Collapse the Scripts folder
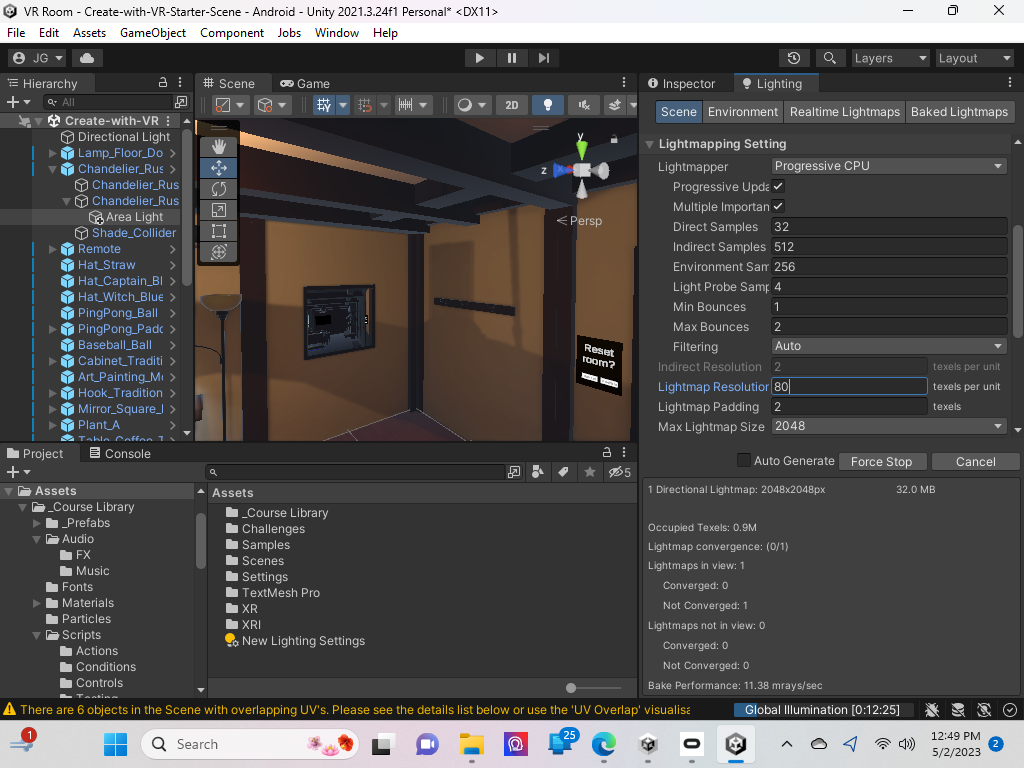Image resolution: width=1024 pixels, height=768 pixels. (x=37, y=635)
